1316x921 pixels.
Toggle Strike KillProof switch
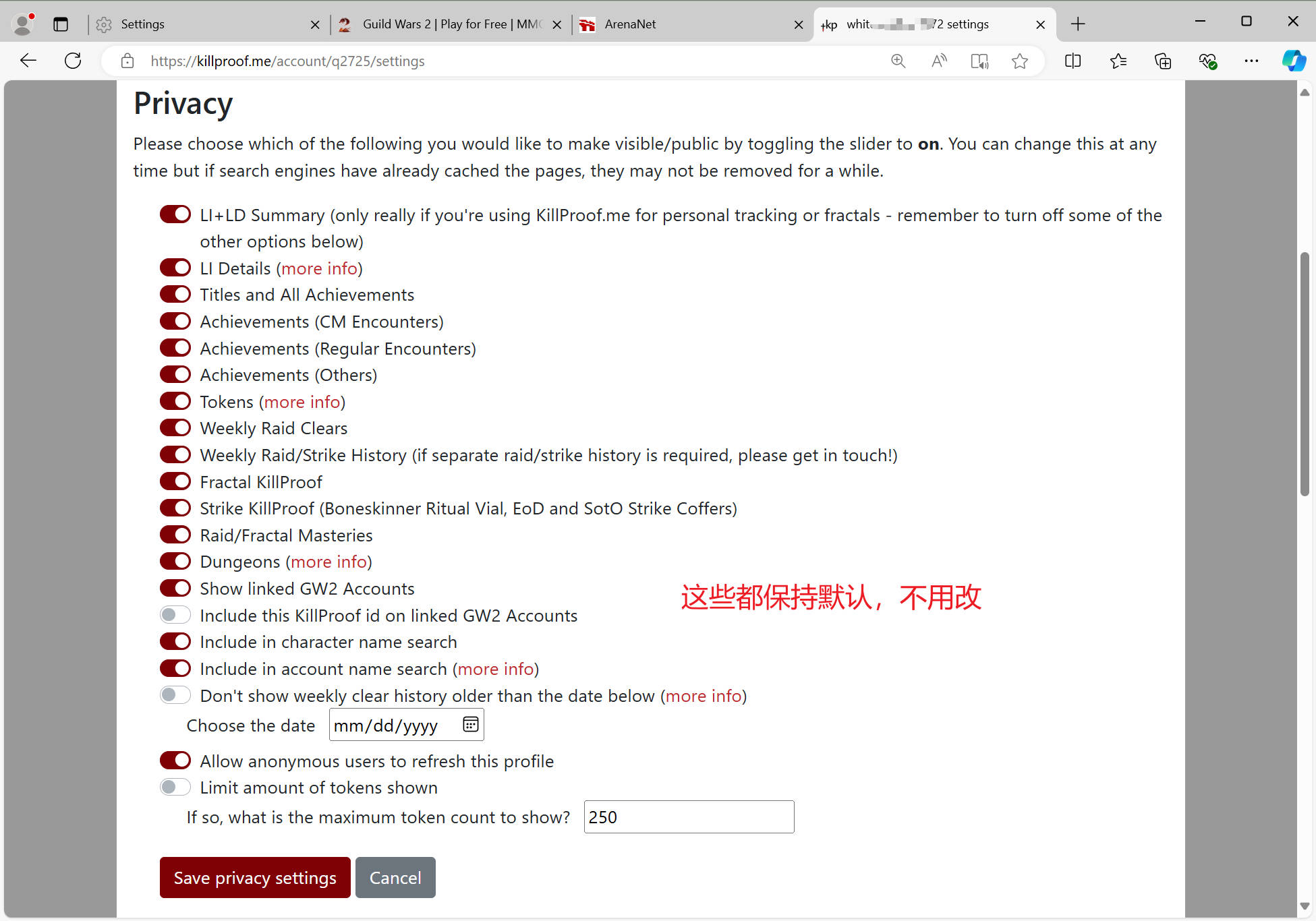pyautogui.click(x=175, y=508)
